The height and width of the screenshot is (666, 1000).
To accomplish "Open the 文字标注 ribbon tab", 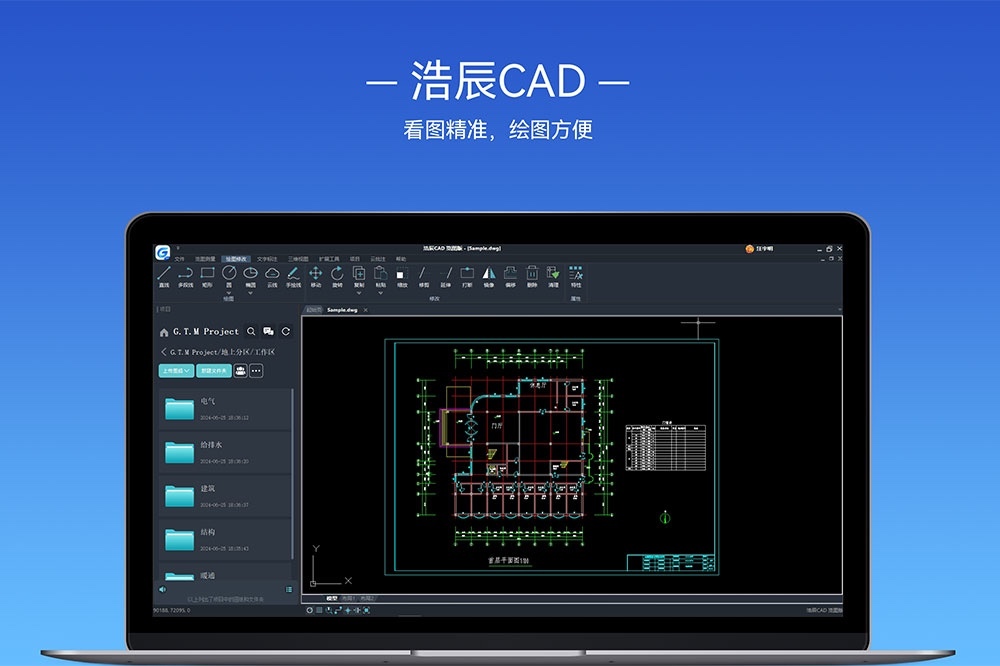I will [x=267, y=258].
